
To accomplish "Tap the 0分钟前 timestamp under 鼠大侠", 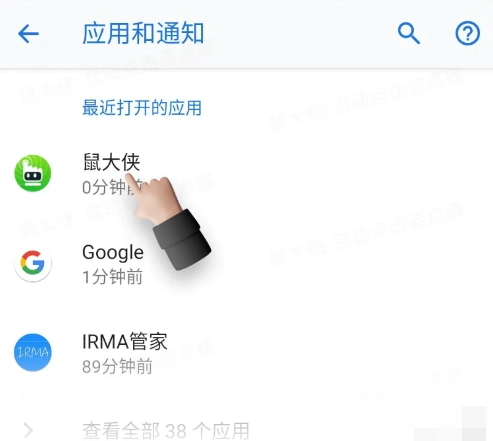I will [x=112, y=187].
